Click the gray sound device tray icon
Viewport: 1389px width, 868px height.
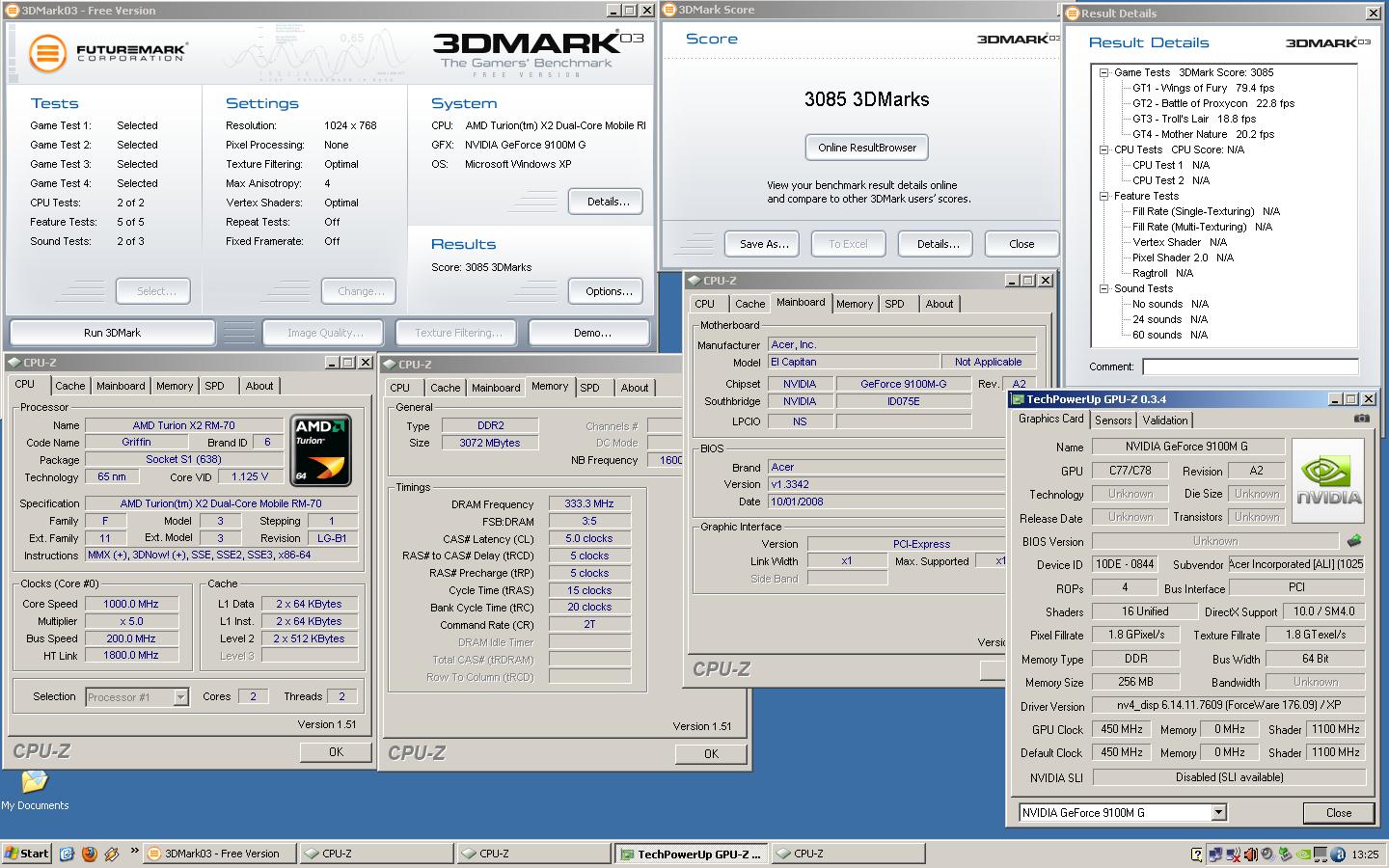click(x=1267, y=854)
